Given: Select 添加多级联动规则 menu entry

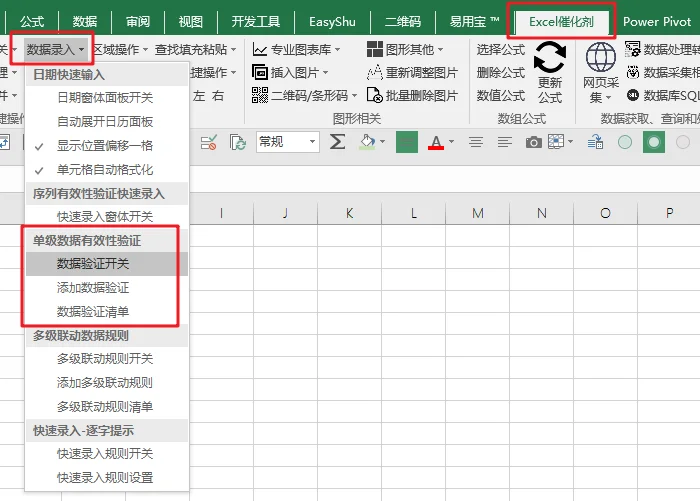Looking at the screenshot, I should tap(107, 383).
